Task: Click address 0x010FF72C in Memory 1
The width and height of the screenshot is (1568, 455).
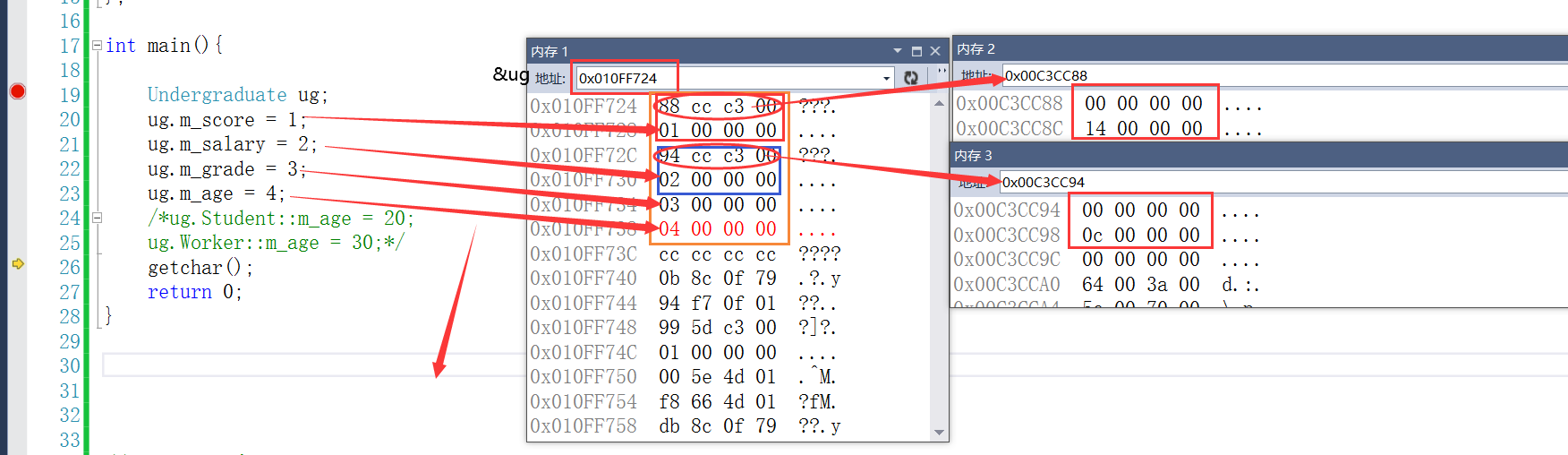Action: coord(584,156)
